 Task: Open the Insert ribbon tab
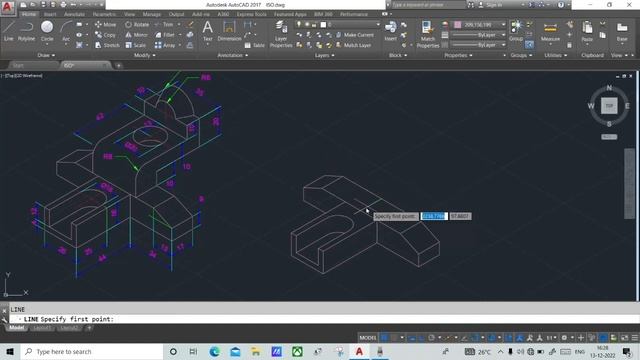[x=50, y=14]
